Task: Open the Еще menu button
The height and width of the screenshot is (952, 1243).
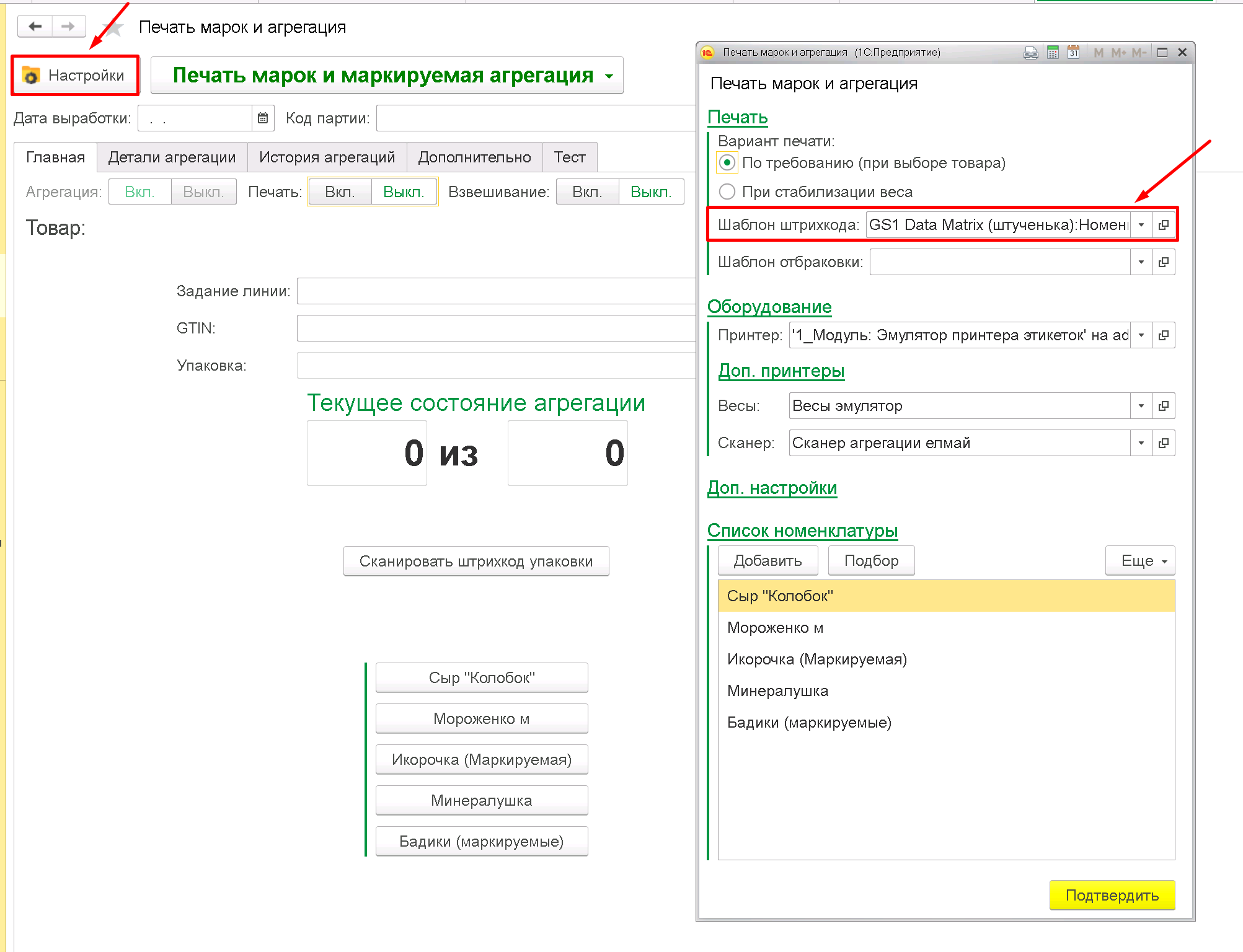Action: pyautogui.click(x=1140, y=560)
